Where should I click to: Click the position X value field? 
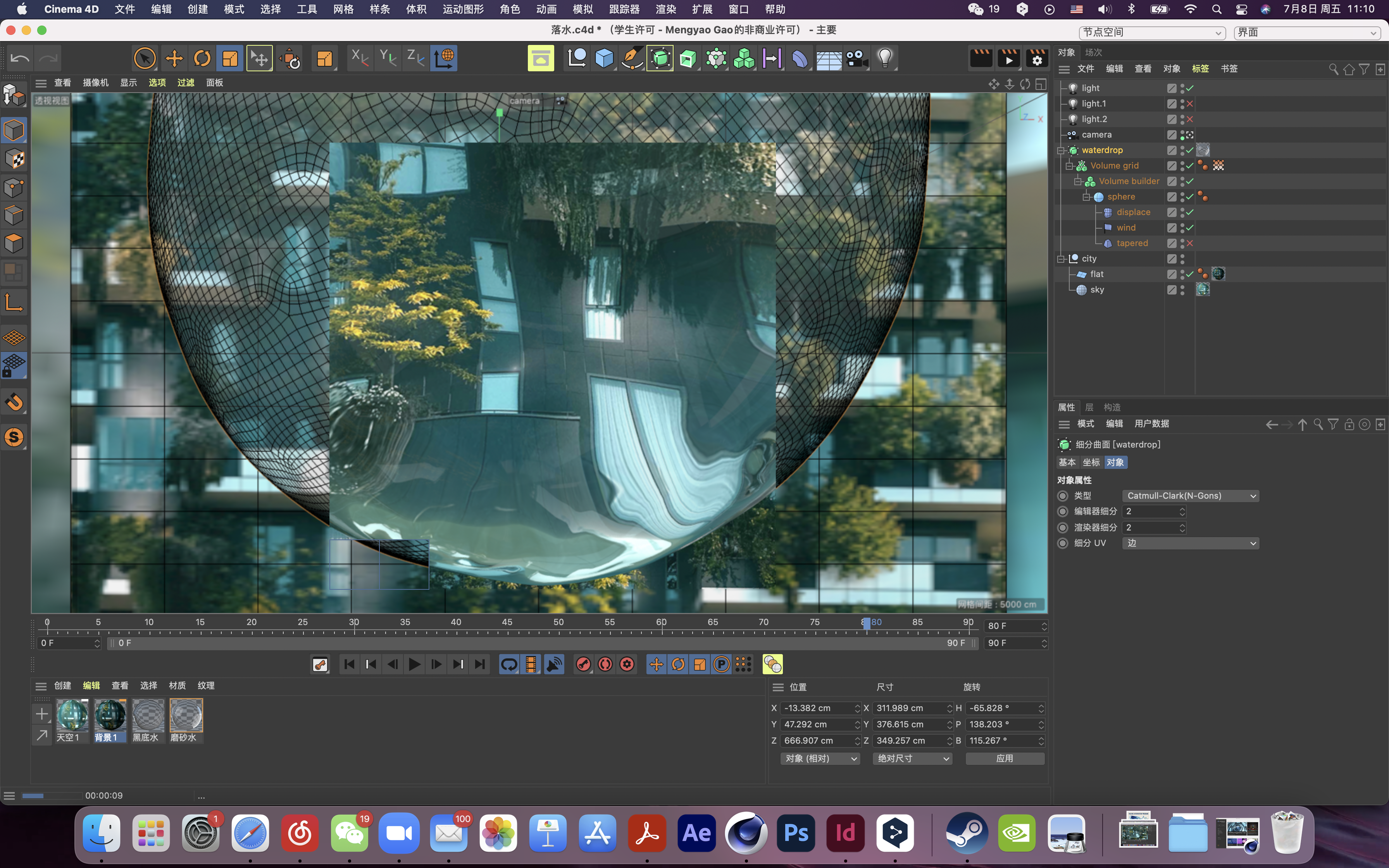click(816, 708)
